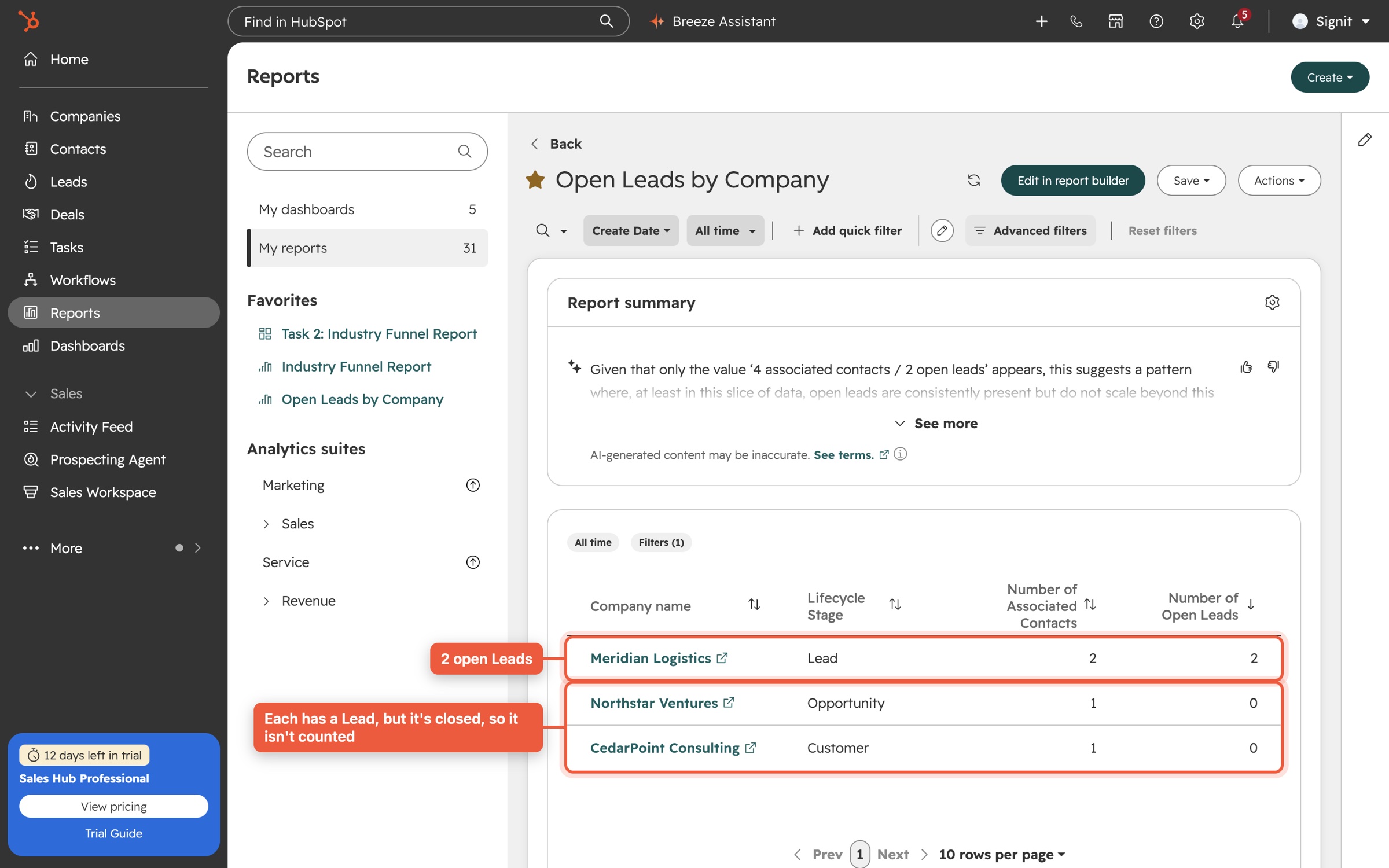This screenshot has width=1389, height=868.
Task: Open the phone calling icon
Action: pos(1076,21)
